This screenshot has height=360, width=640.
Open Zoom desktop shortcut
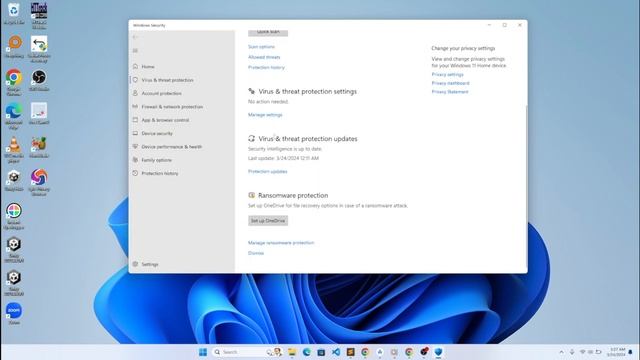pyautogui.click(x=13, y=313)
